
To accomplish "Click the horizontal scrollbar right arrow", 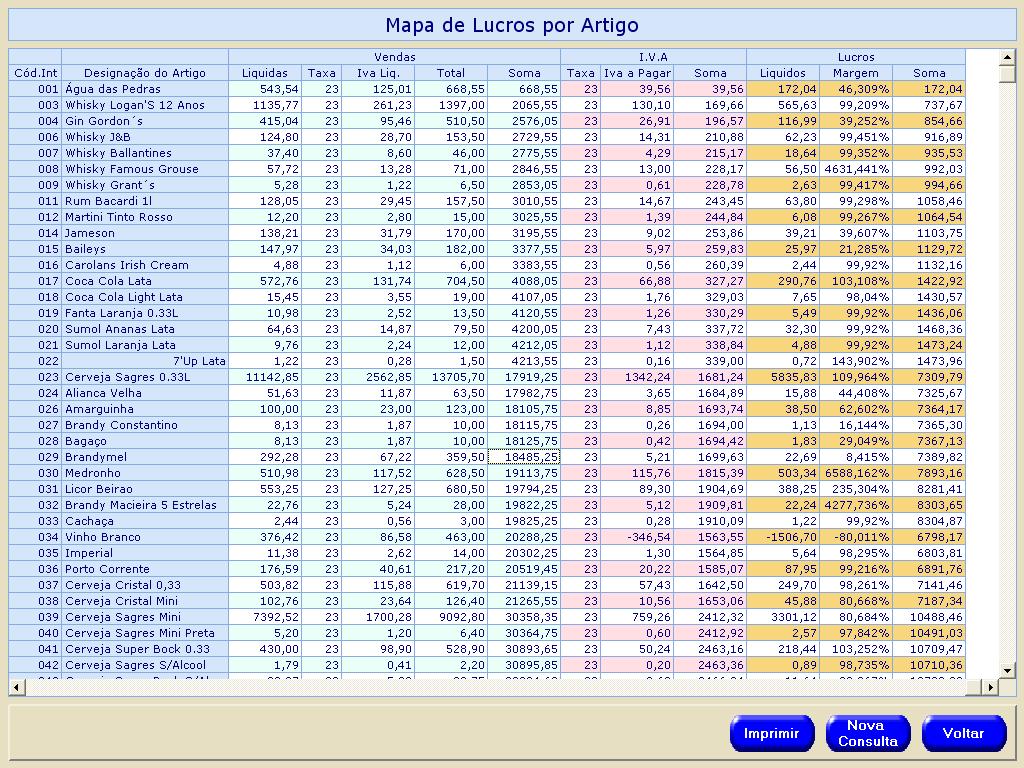I will click(990, 687).
